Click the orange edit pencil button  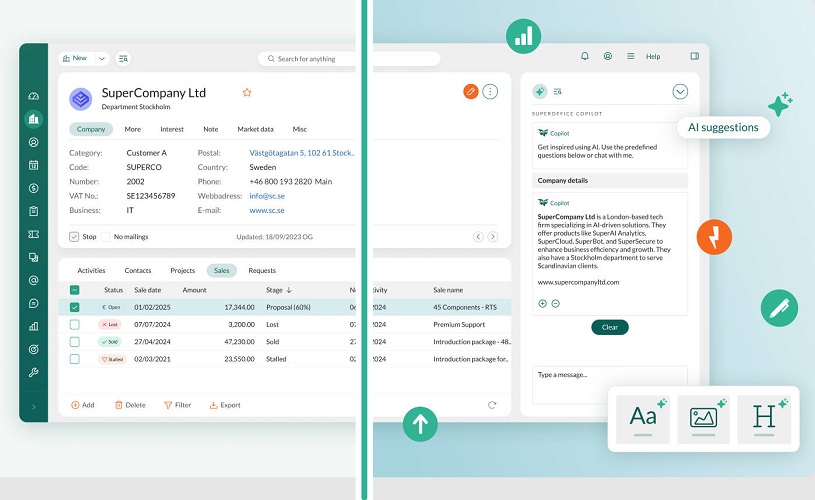point(470,91)
